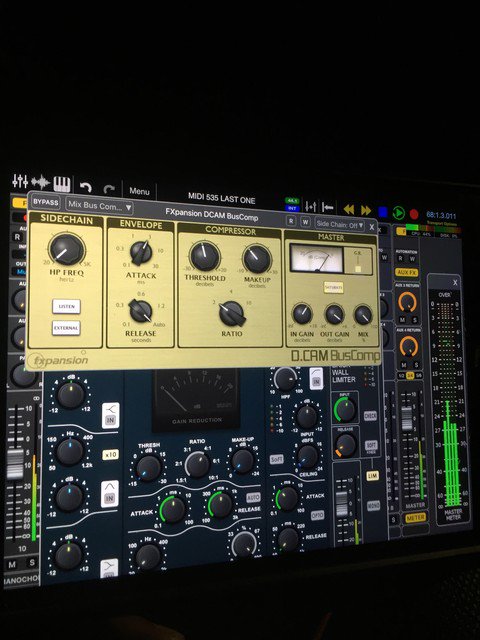
Task: Click the MAKE-UP dB knob
Action: tap(243, 461)
